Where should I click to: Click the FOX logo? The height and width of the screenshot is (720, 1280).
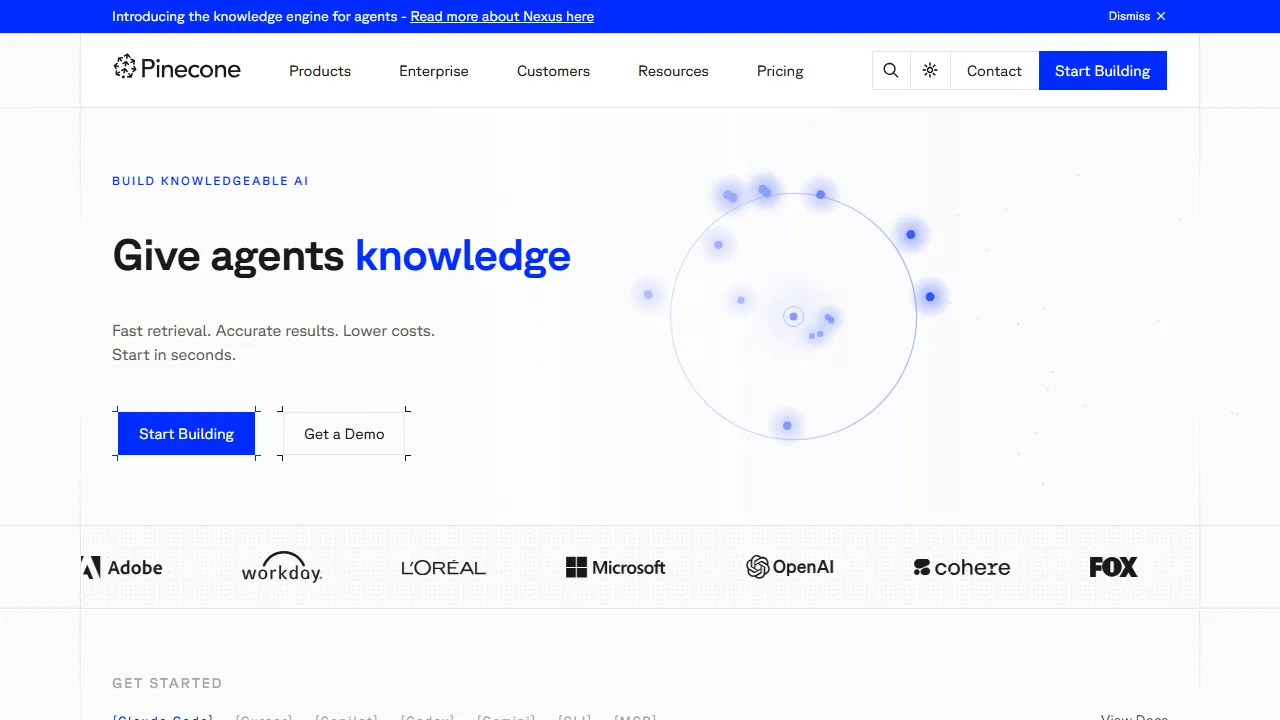pos(1114,567)
